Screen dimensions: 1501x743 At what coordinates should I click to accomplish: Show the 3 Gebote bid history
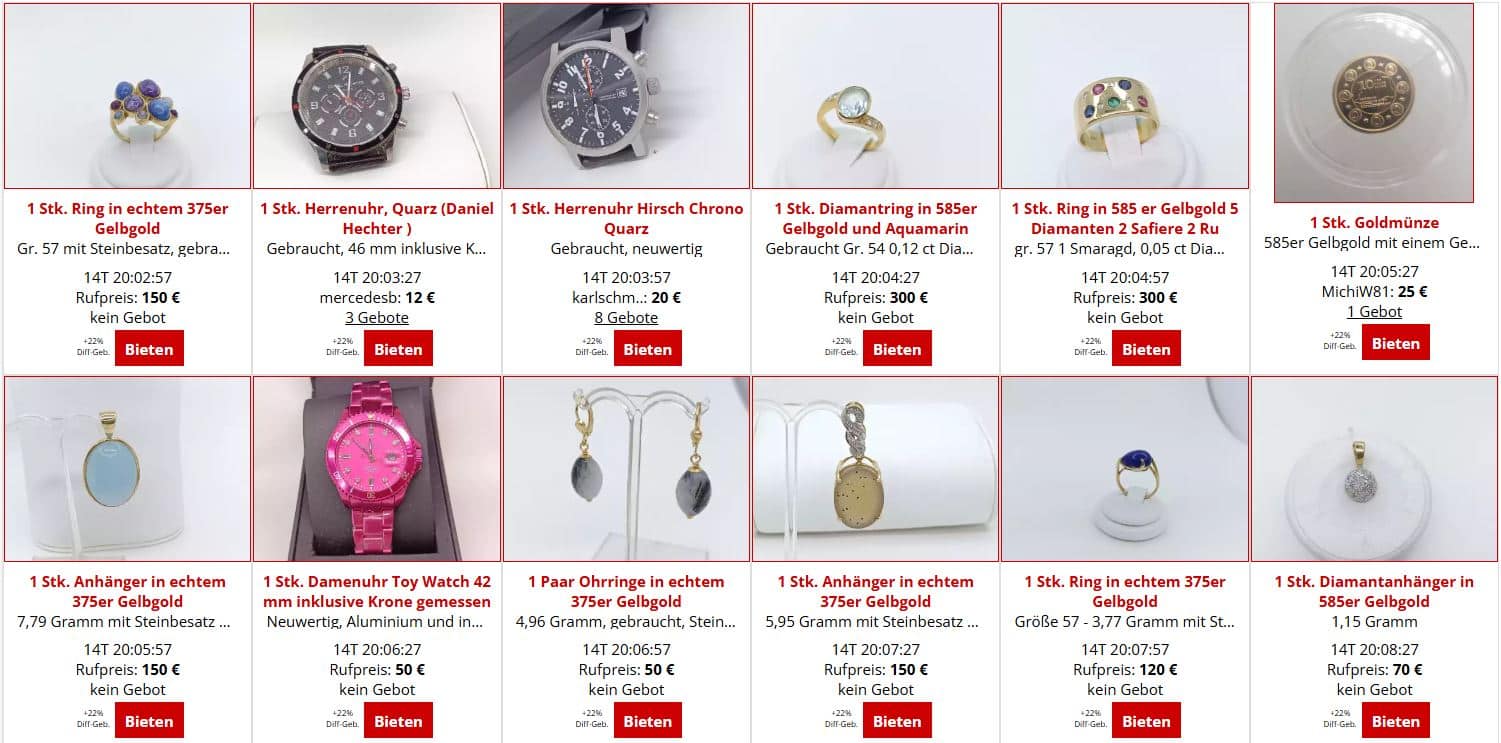[377, 317]
